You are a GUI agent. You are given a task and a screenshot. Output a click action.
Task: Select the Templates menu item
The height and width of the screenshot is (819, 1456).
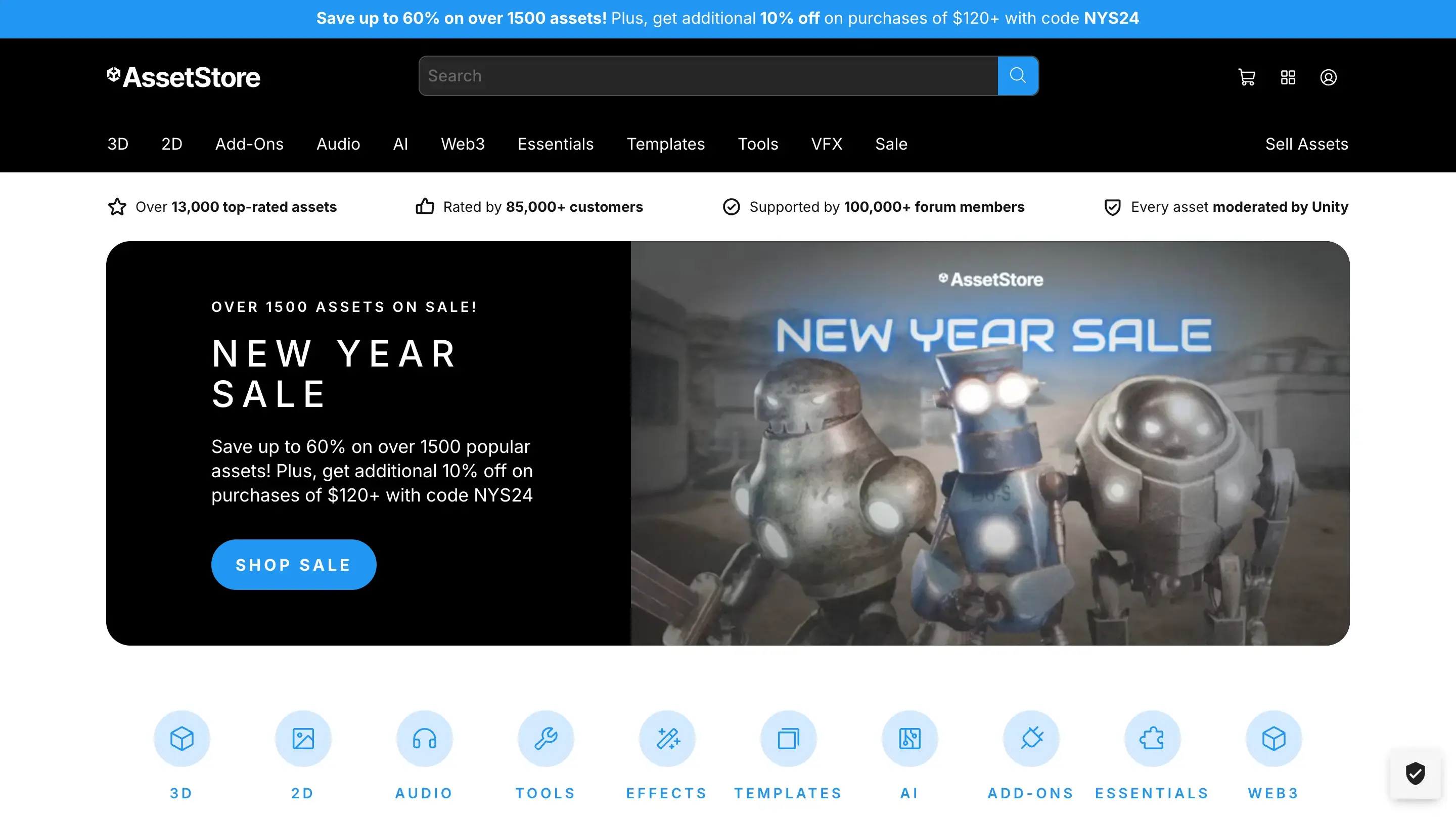(666, 144)
